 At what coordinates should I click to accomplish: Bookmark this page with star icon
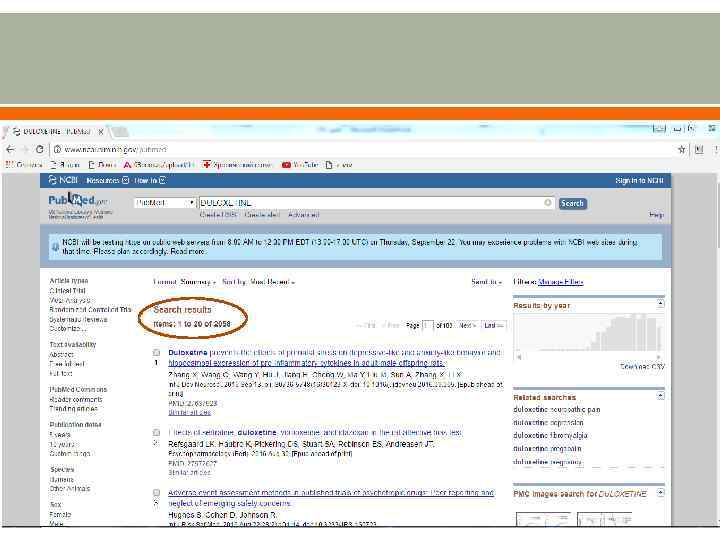tap(681, 149)
